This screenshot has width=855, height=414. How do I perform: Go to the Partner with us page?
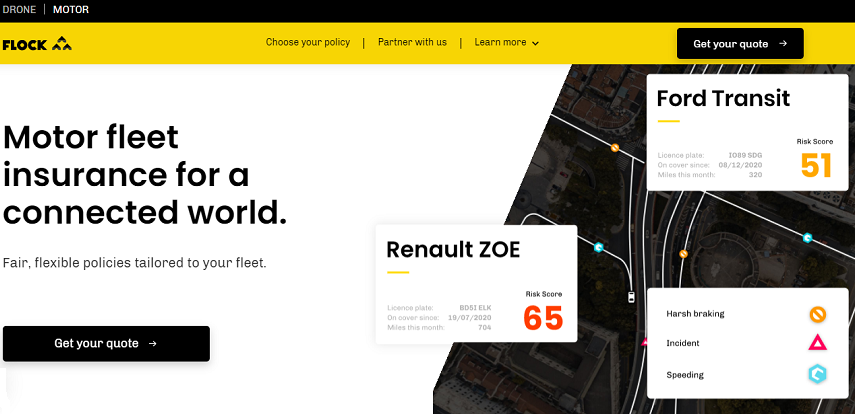pyautogui.click(x=412, y=43)
